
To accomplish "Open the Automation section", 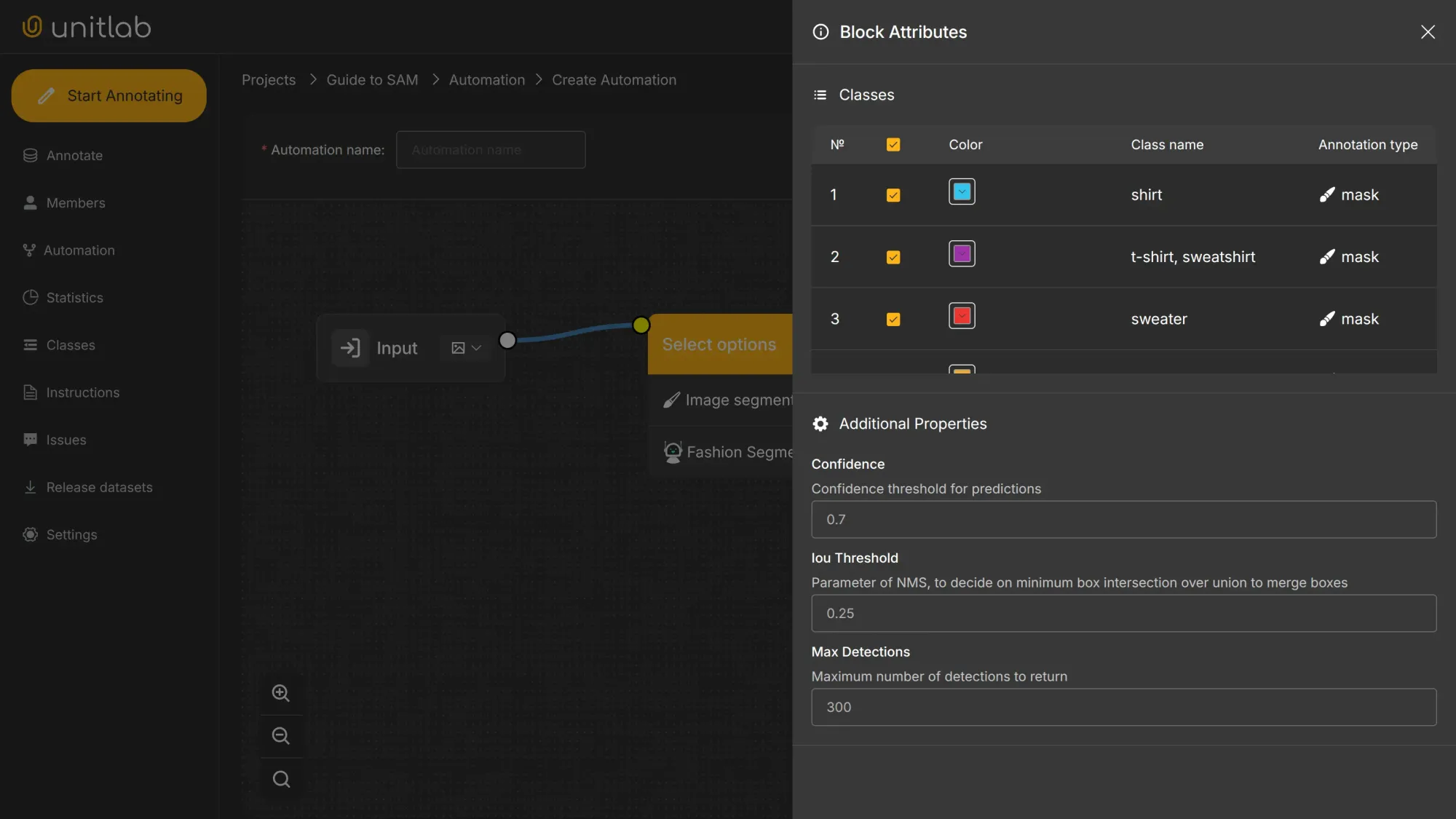I will [x=79, y=250].
